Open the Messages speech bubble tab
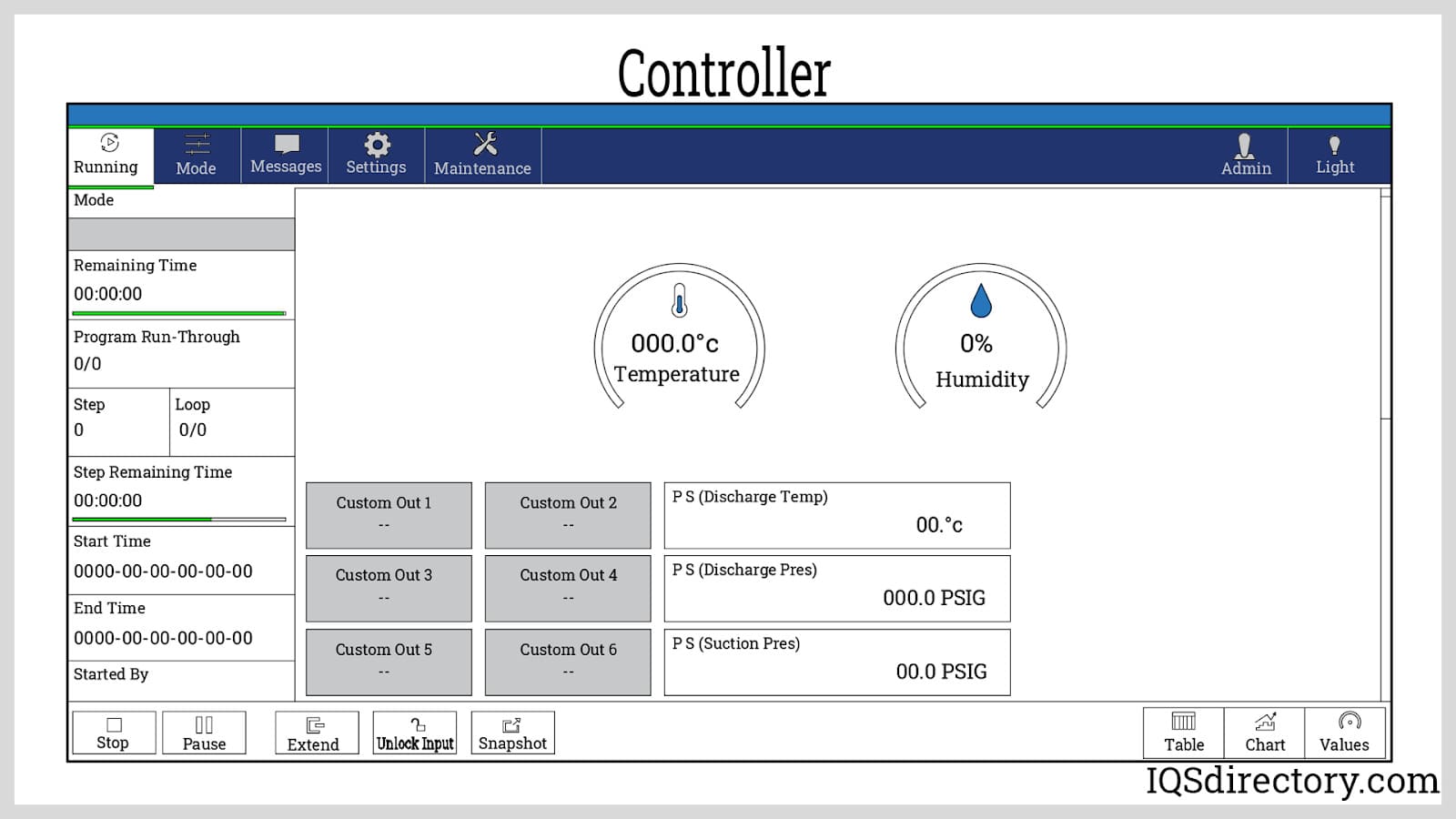This screenshot has height=819, width=1456. [x=286, y=155]
